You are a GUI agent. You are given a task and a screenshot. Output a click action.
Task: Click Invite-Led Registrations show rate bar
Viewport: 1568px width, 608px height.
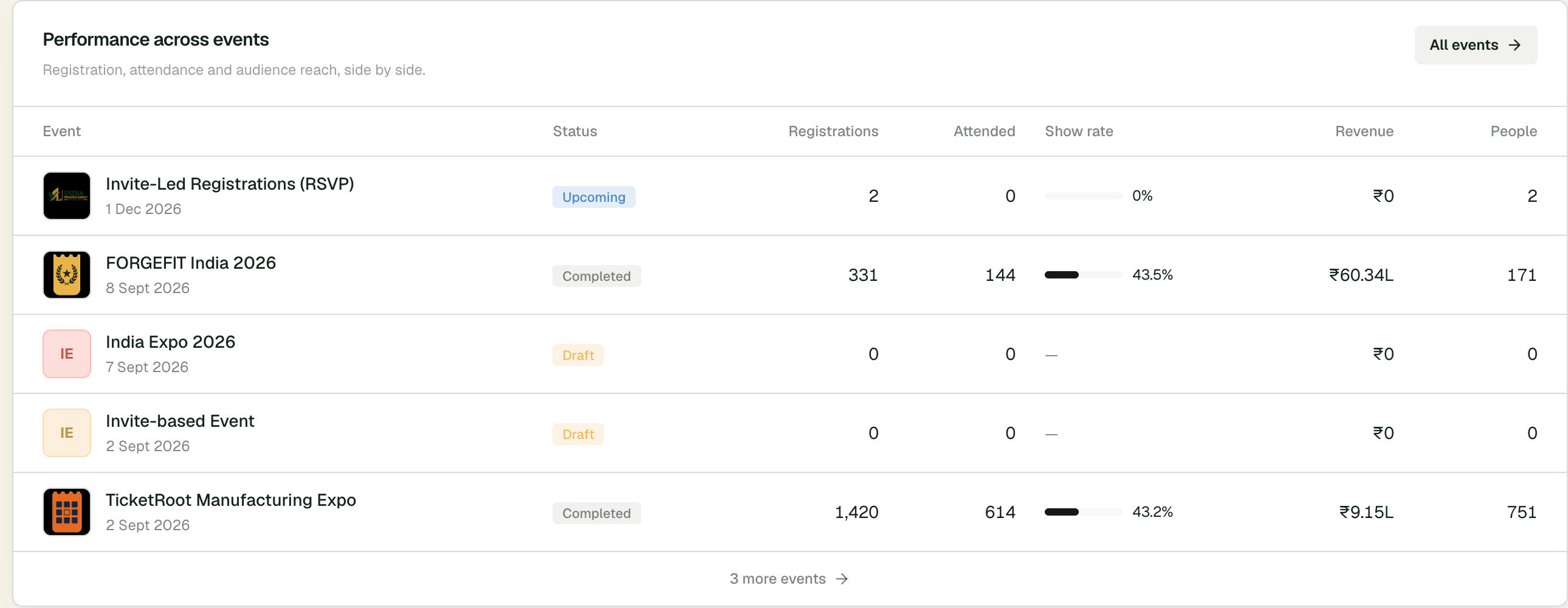pyautogui.click(x=1083, y=196)
